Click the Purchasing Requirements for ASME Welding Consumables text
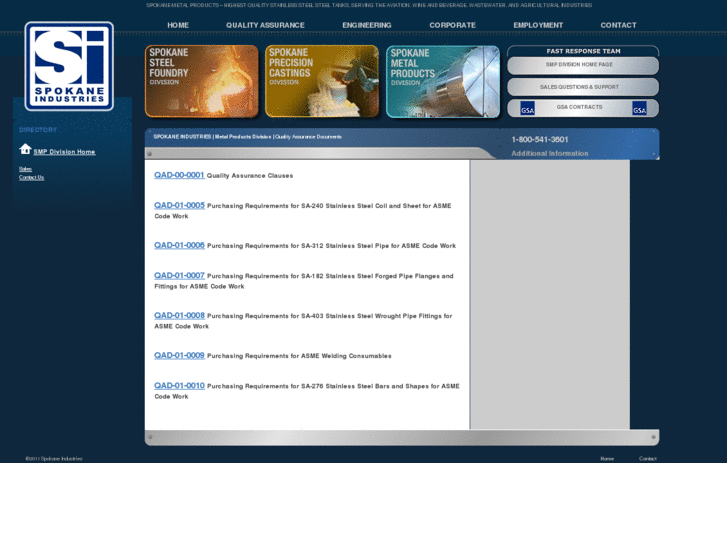 tap(299, 356)
